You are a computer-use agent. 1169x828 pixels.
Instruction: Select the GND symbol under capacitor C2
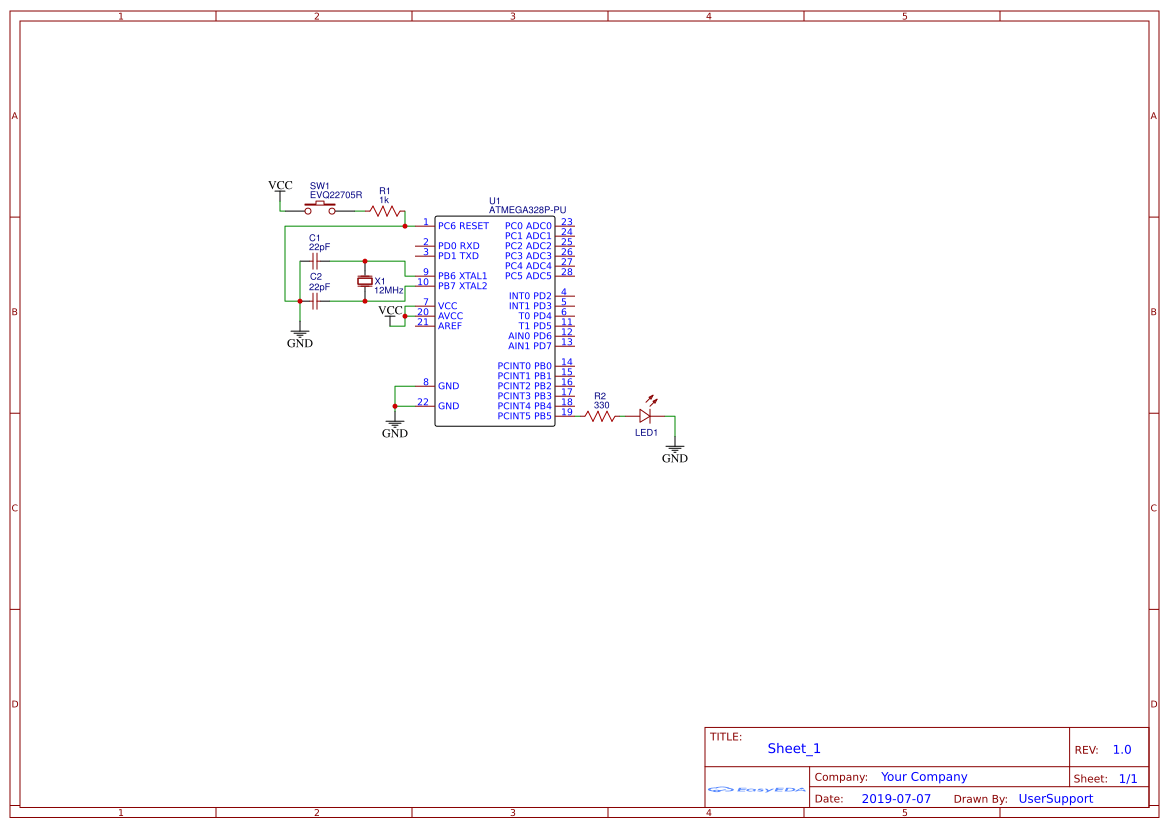[x=299, y=334]
